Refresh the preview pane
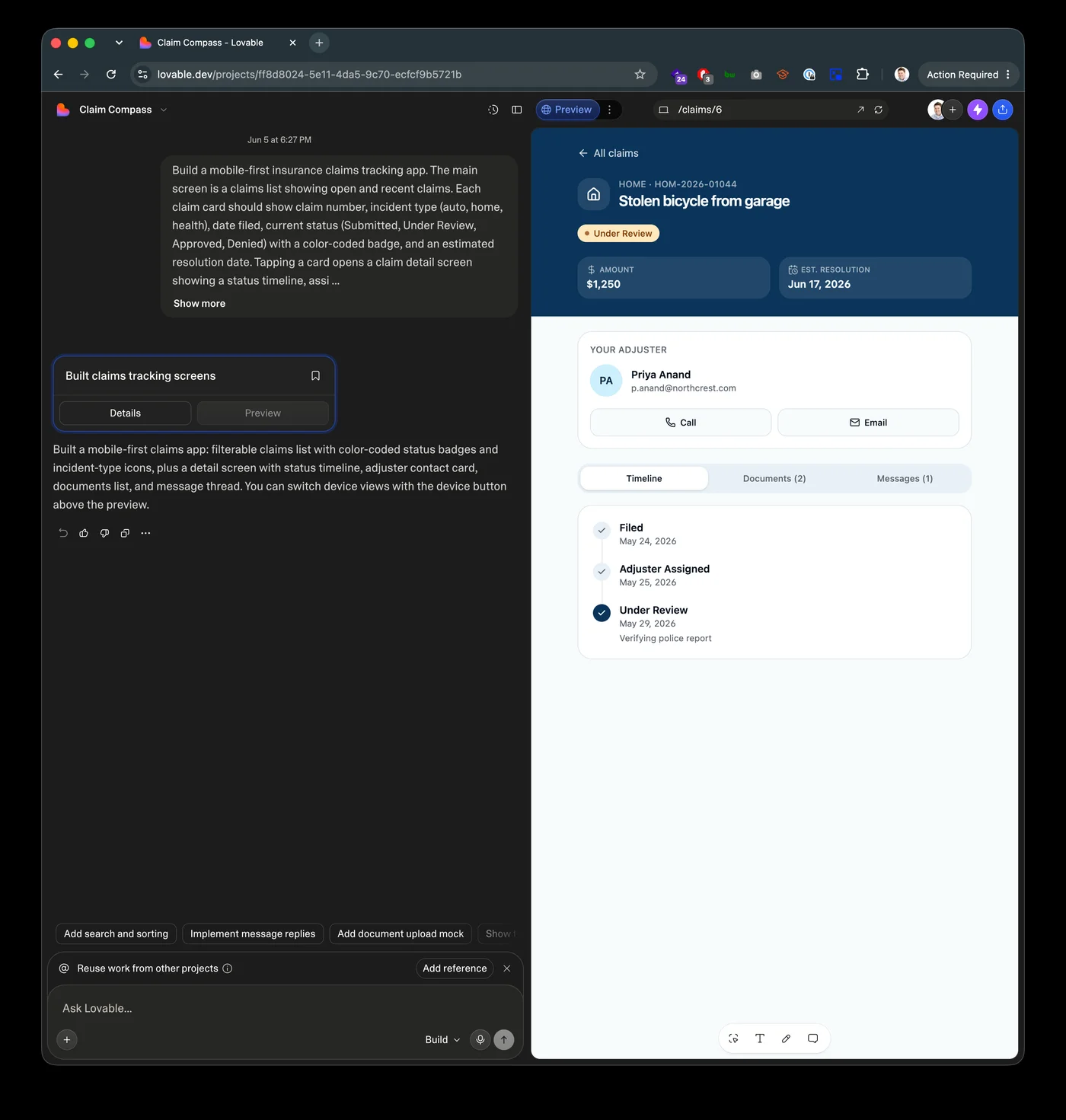This screenshot has width=1066, height=1120. (879, 110)
